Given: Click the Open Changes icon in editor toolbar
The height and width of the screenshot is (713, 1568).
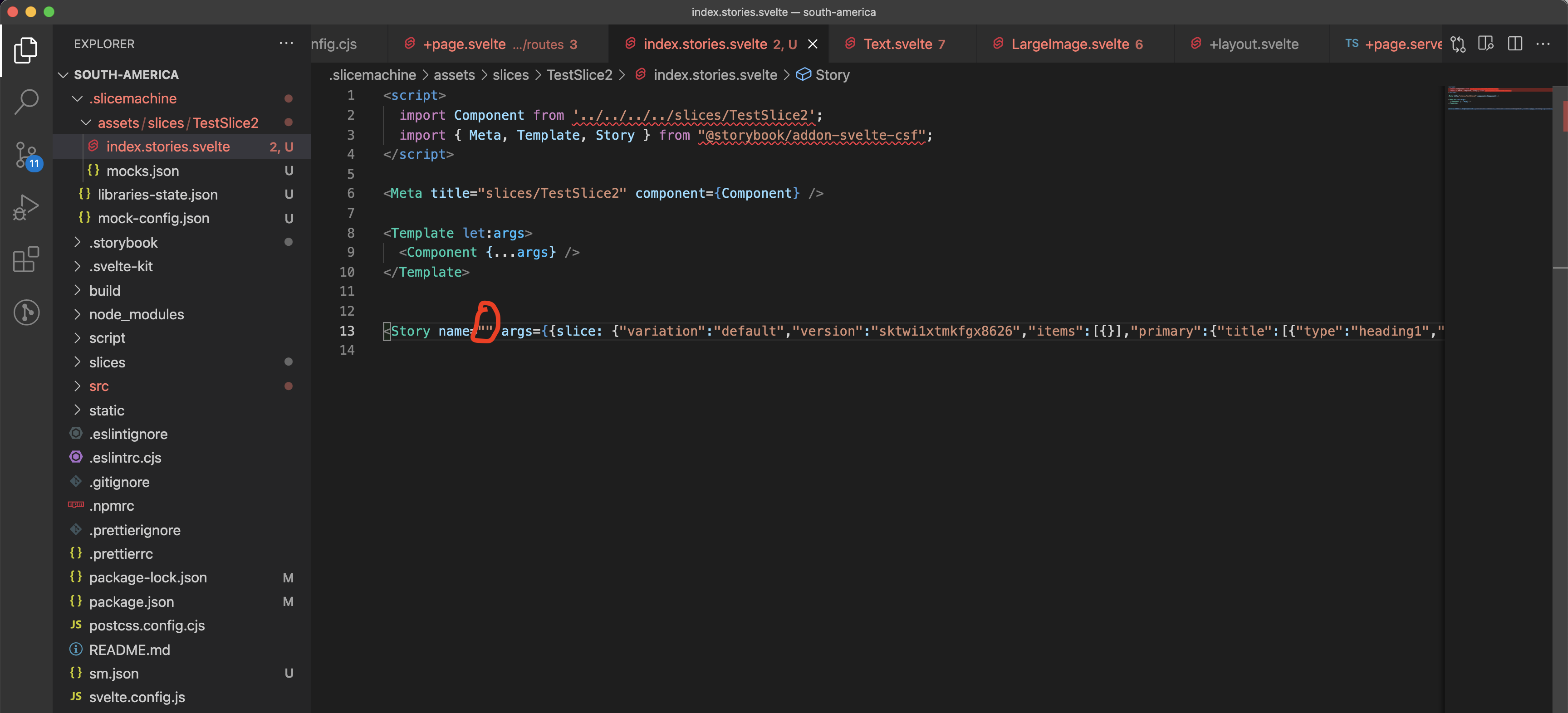Looking at the screenshot, I should (x=1459, y=43).
